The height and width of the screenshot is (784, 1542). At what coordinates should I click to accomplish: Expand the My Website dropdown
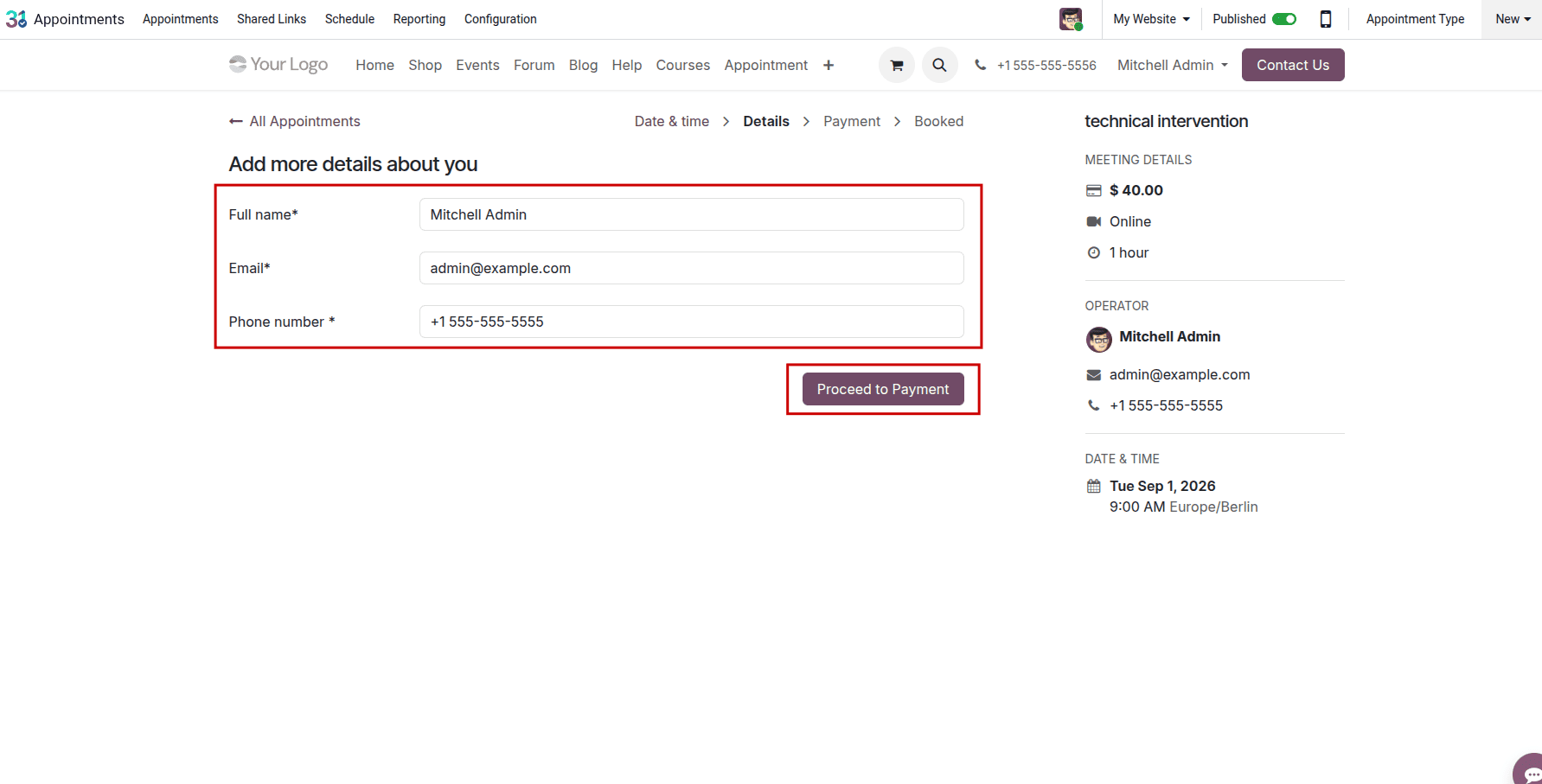pyautogui.click(x=1151, y=19)
